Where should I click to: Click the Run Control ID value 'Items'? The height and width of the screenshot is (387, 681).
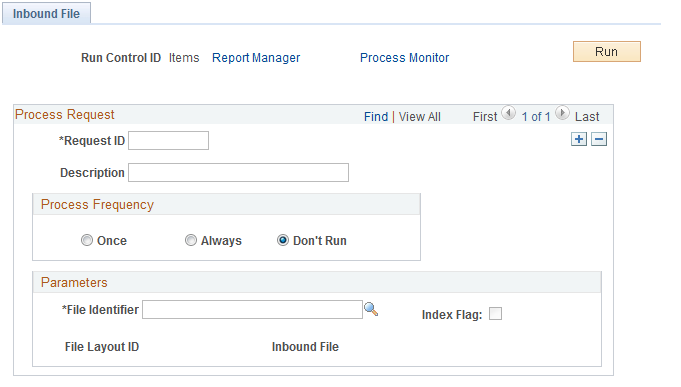tap(184, 58)
